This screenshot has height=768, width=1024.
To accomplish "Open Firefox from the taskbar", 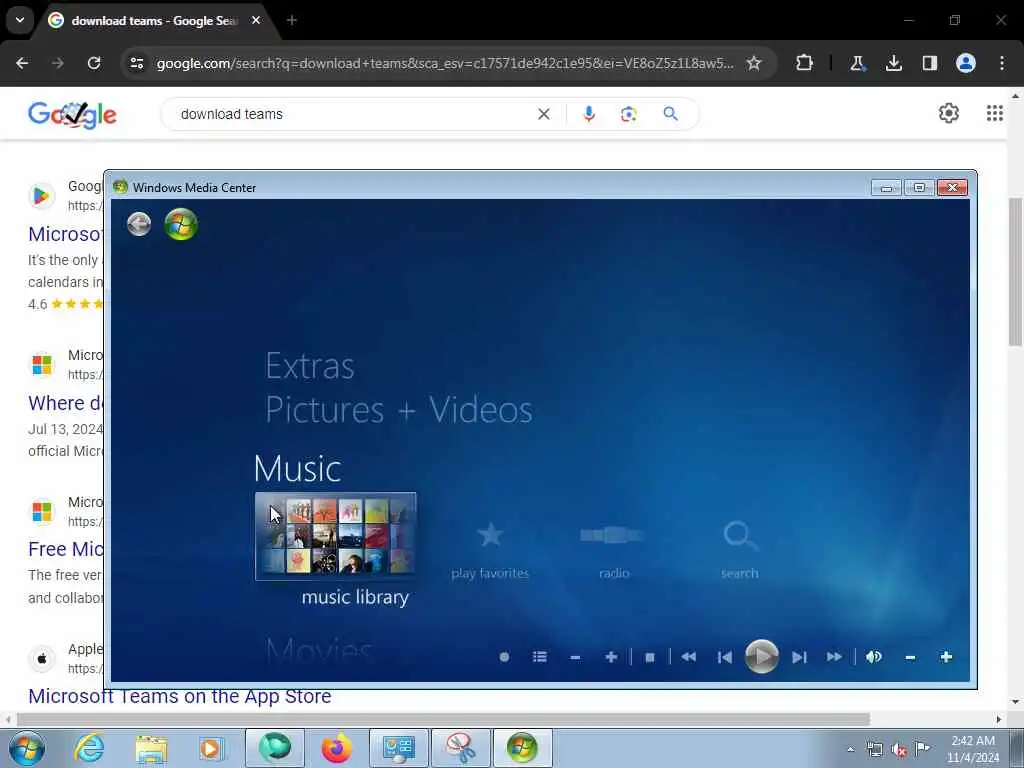I will (337, 748).
